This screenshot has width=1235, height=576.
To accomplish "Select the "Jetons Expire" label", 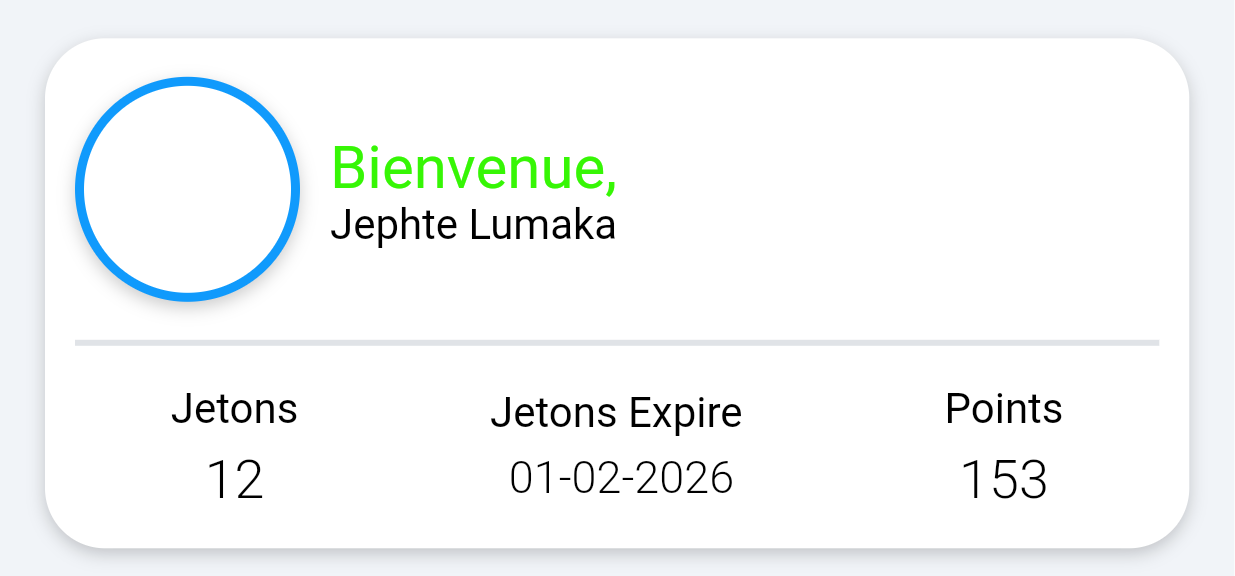I will 616,412.
